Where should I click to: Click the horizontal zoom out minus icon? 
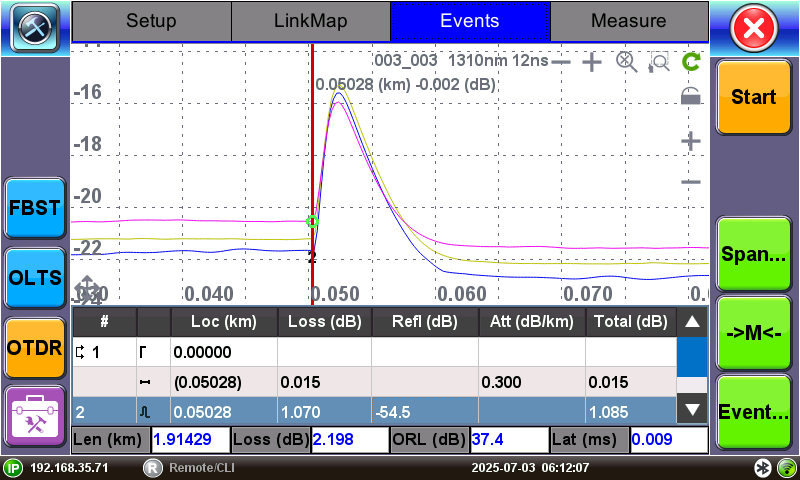(561, 62)
